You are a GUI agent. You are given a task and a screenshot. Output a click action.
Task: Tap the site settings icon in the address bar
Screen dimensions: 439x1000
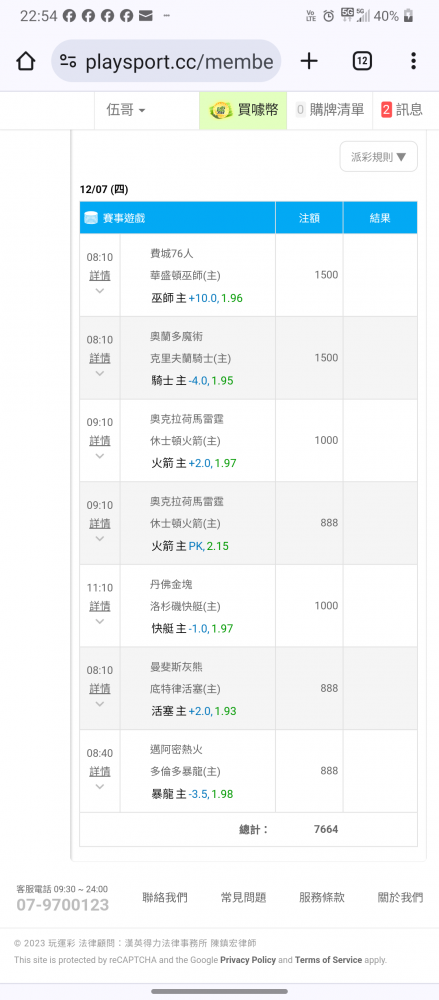click(x=68, y=61)
